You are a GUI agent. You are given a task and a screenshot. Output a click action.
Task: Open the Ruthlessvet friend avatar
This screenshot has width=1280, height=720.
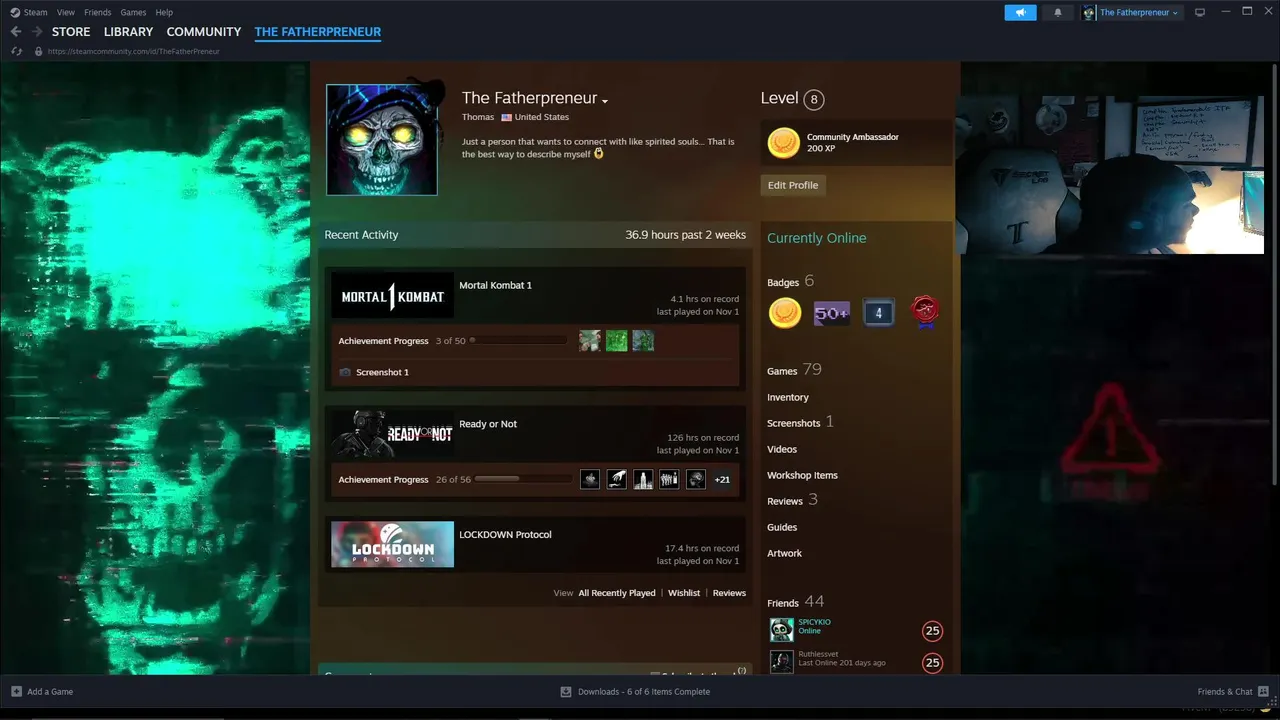(x=781, y=661)
